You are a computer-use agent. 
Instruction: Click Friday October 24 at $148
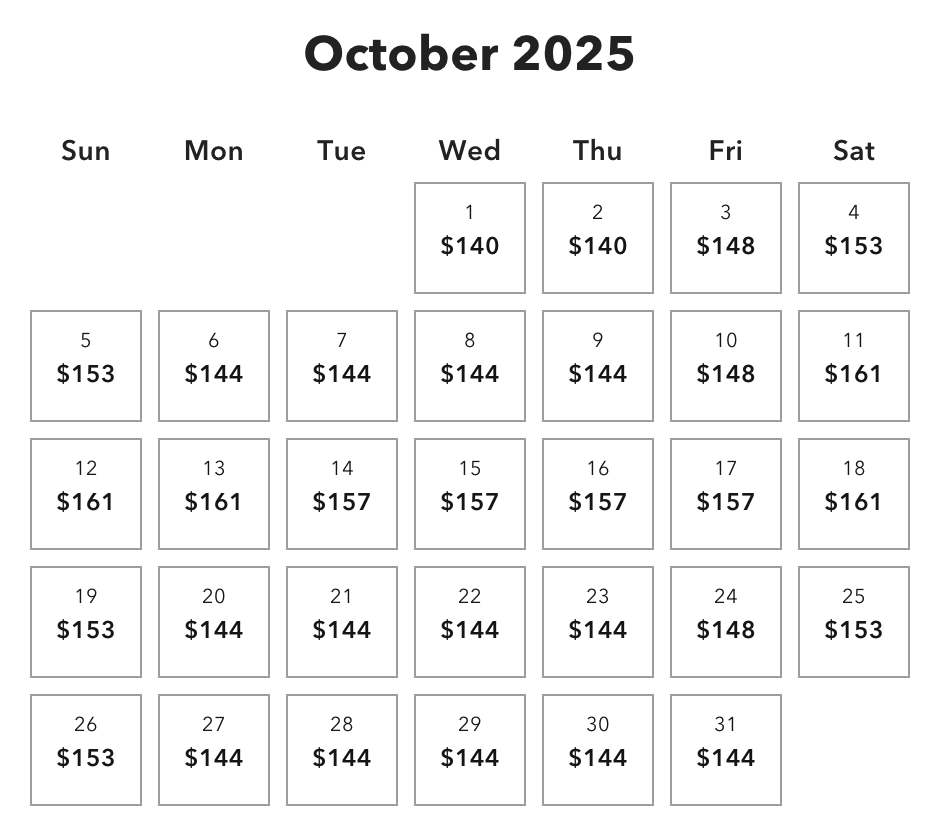click(x=725, y=622)
